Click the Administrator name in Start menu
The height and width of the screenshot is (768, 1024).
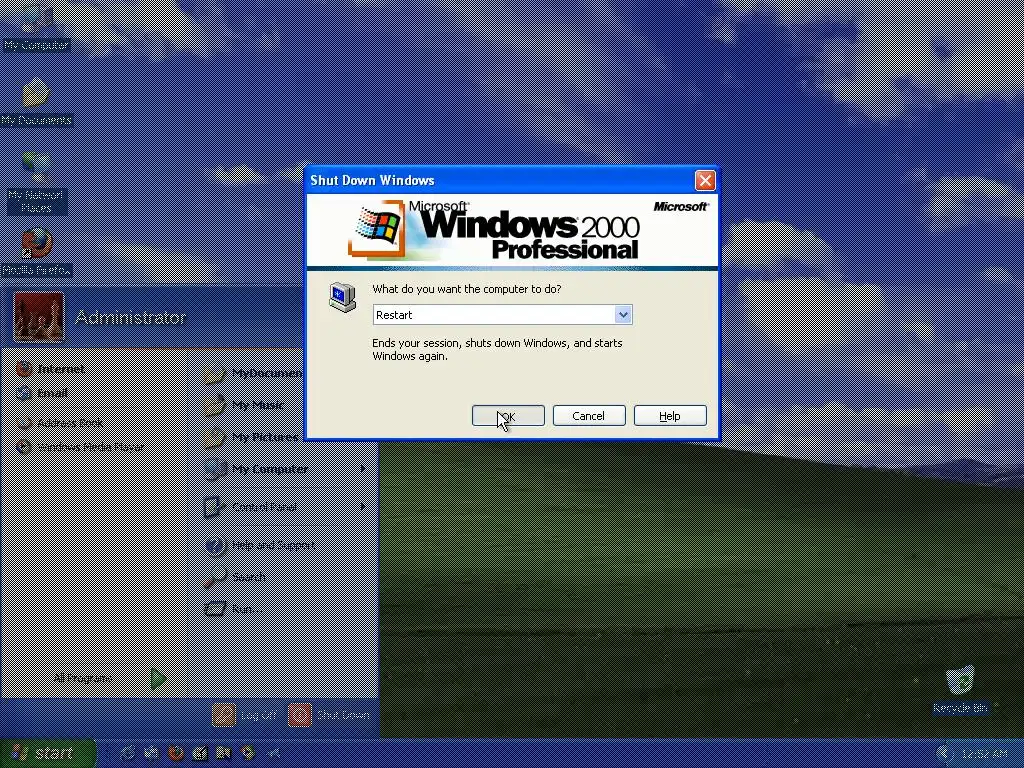click(x=131, y=317)
